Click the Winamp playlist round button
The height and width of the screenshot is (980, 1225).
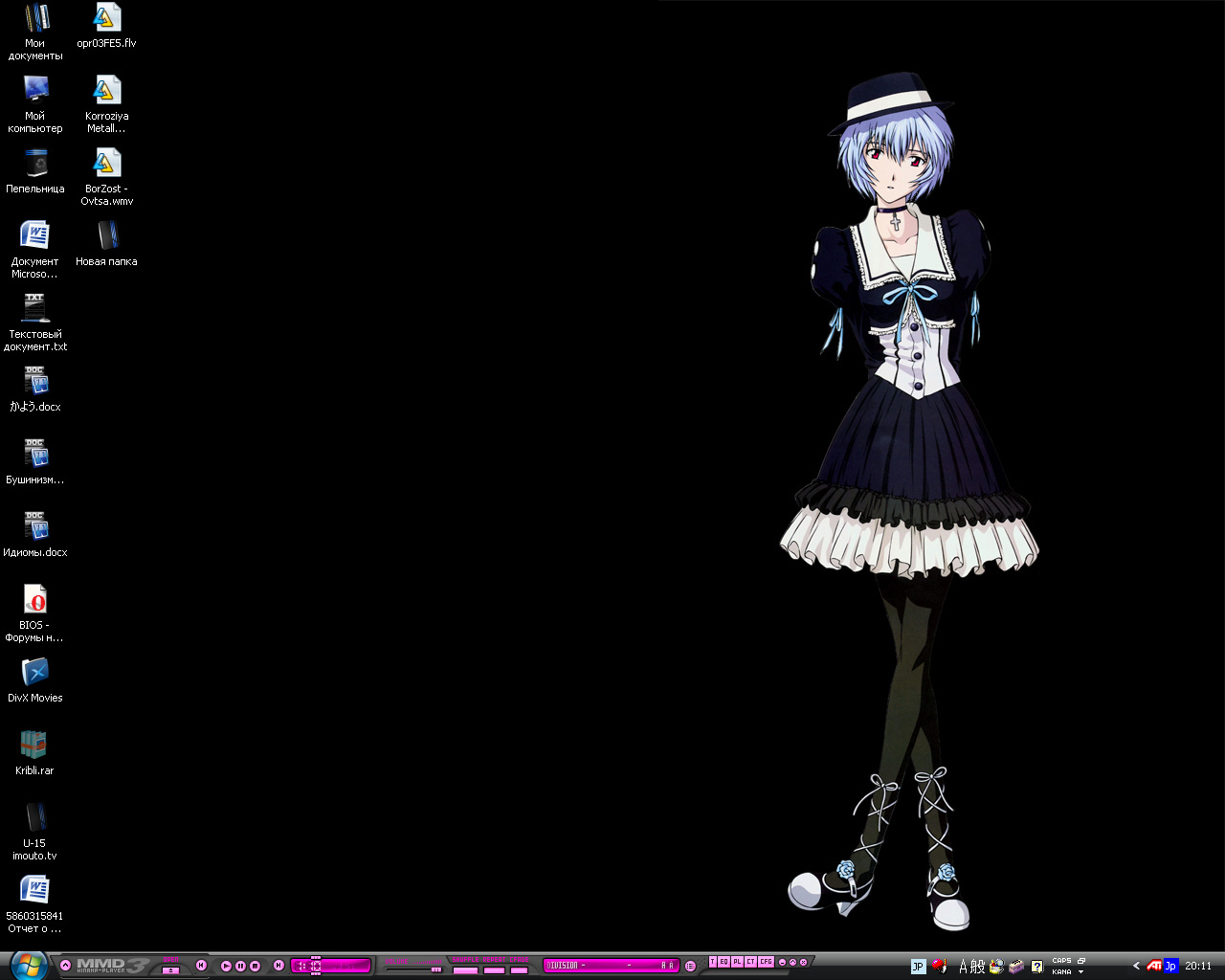pyautogui.click(x=690, y=966)
